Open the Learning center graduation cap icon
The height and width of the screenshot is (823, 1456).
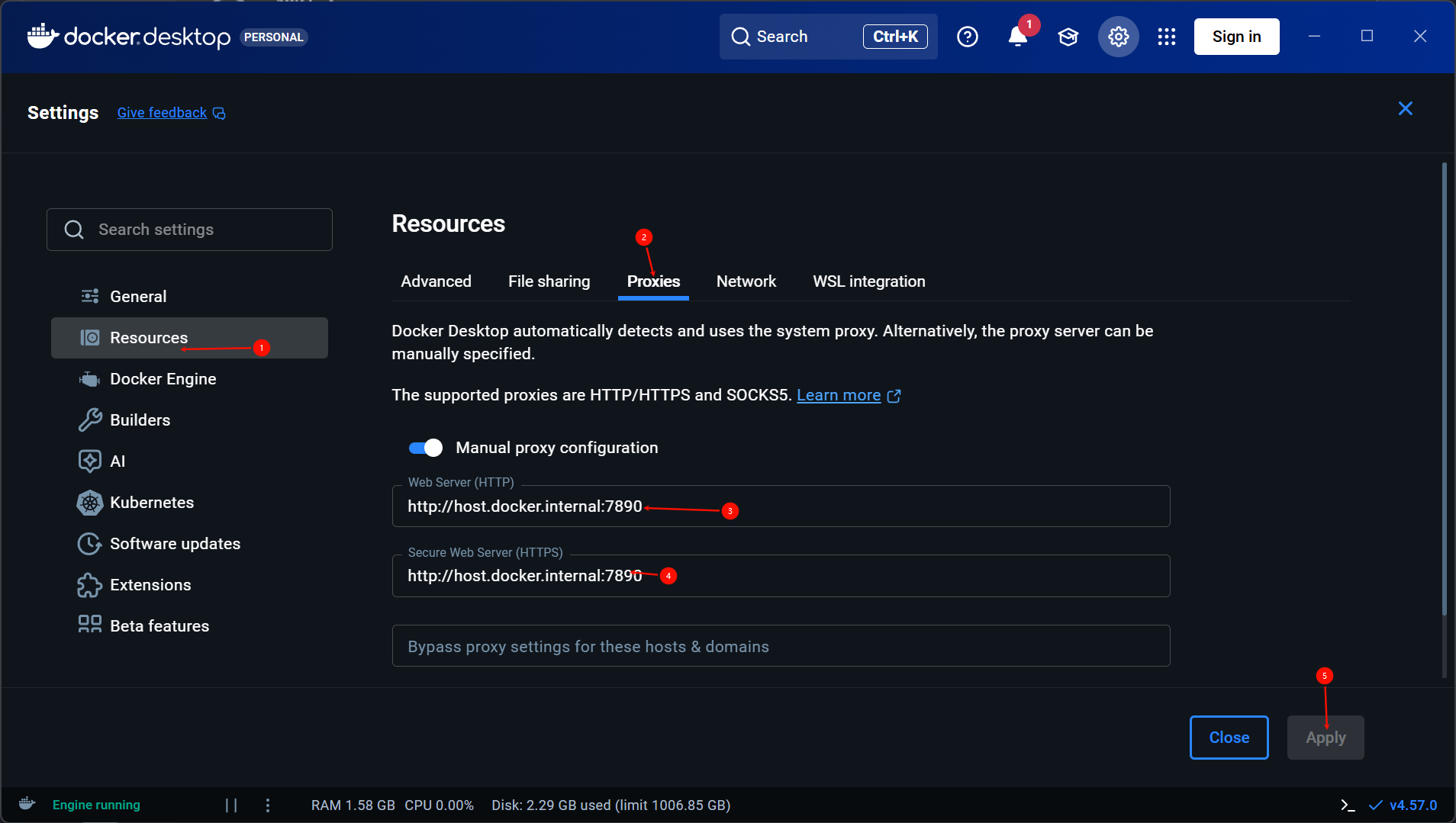[1068, 37]
